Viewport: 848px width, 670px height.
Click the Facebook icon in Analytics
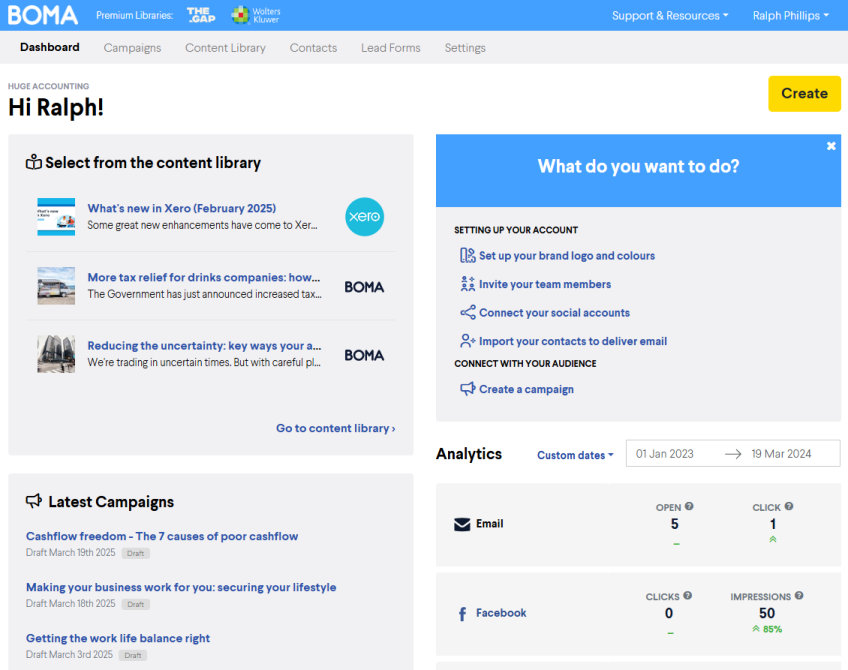462,613
